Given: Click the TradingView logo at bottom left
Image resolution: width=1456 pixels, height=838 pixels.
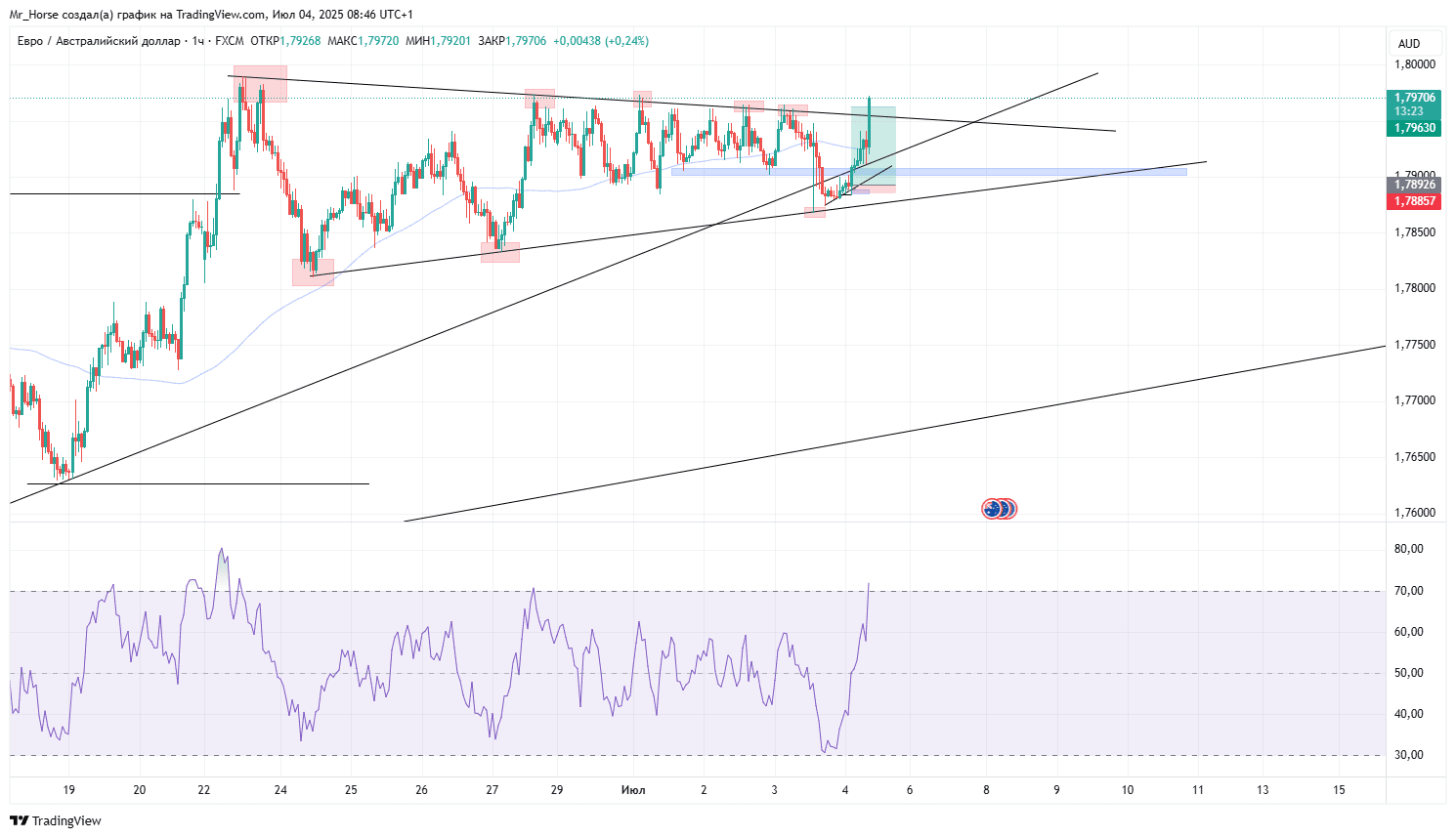Looking at the screenshot, I should [56, 820].
